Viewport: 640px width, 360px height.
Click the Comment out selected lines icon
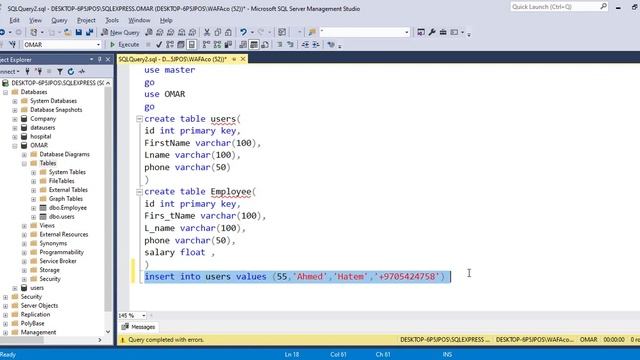pyautogui.click(x=280, y=44)
